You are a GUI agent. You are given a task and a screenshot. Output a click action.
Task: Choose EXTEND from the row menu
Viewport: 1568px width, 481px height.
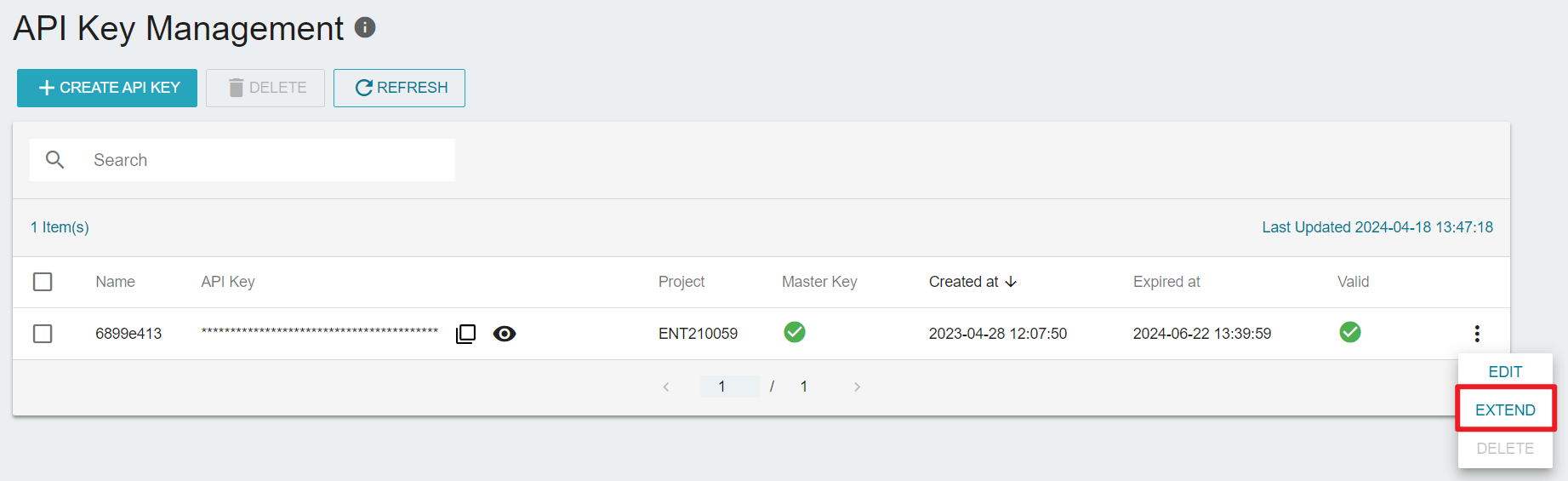click(x=1505, y=409)
